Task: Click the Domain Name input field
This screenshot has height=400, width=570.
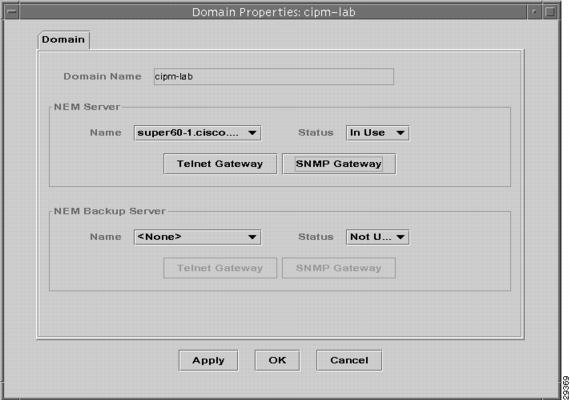Action: [x=273, y=77]
